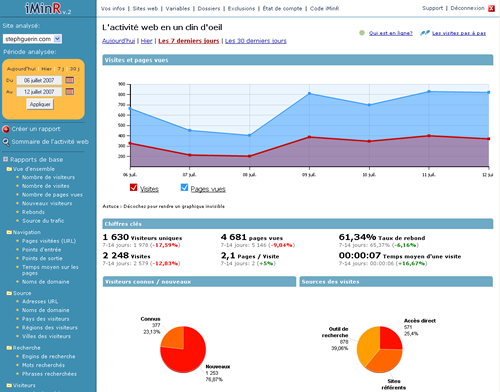Click the footsteps icon for Les visites pas à pas
The width and height of the screenshot is (500, 392).
coord(425,33)
